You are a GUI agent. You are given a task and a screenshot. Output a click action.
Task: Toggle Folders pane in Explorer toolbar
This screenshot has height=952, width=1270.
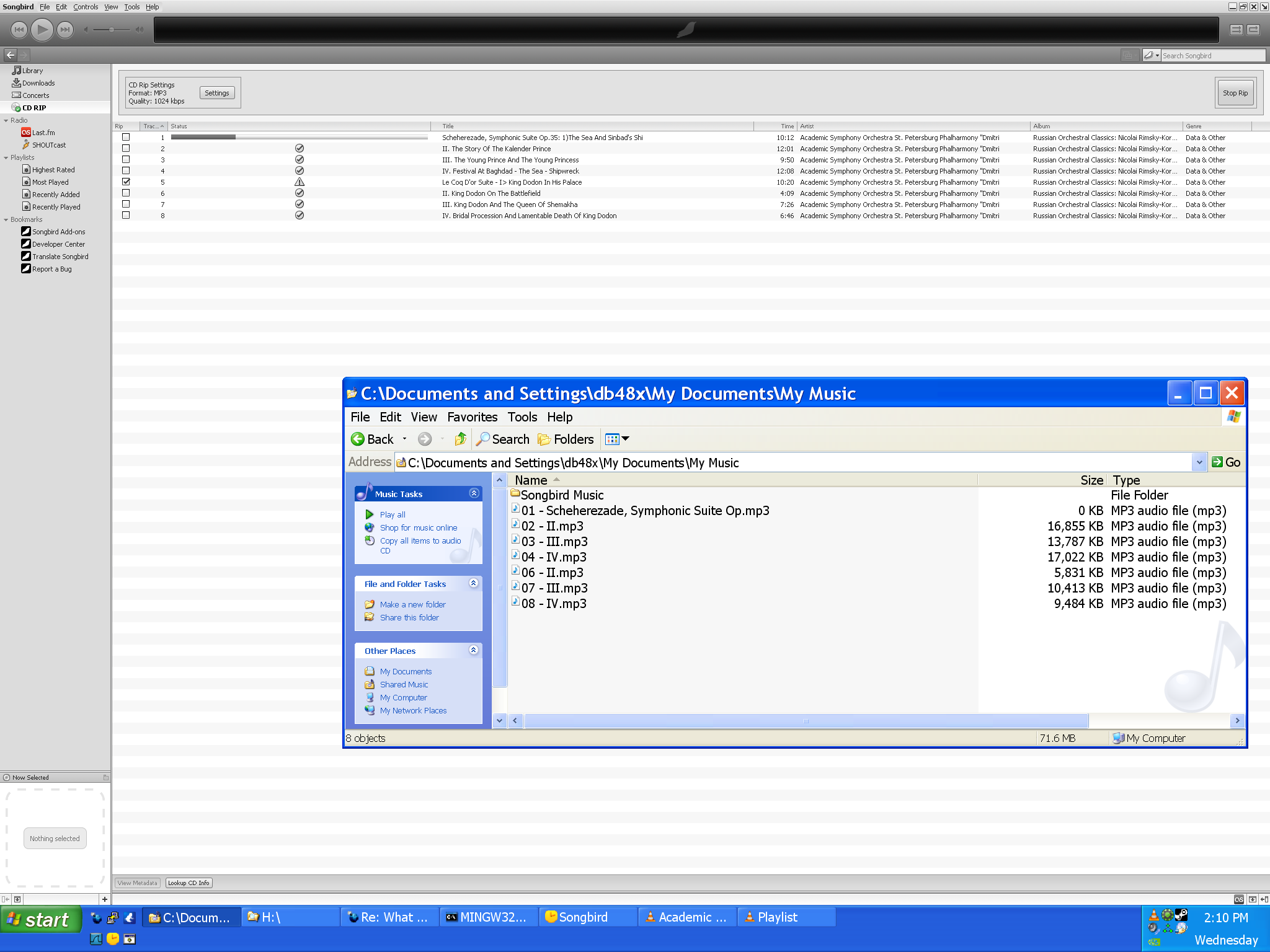tap(566, 439)
